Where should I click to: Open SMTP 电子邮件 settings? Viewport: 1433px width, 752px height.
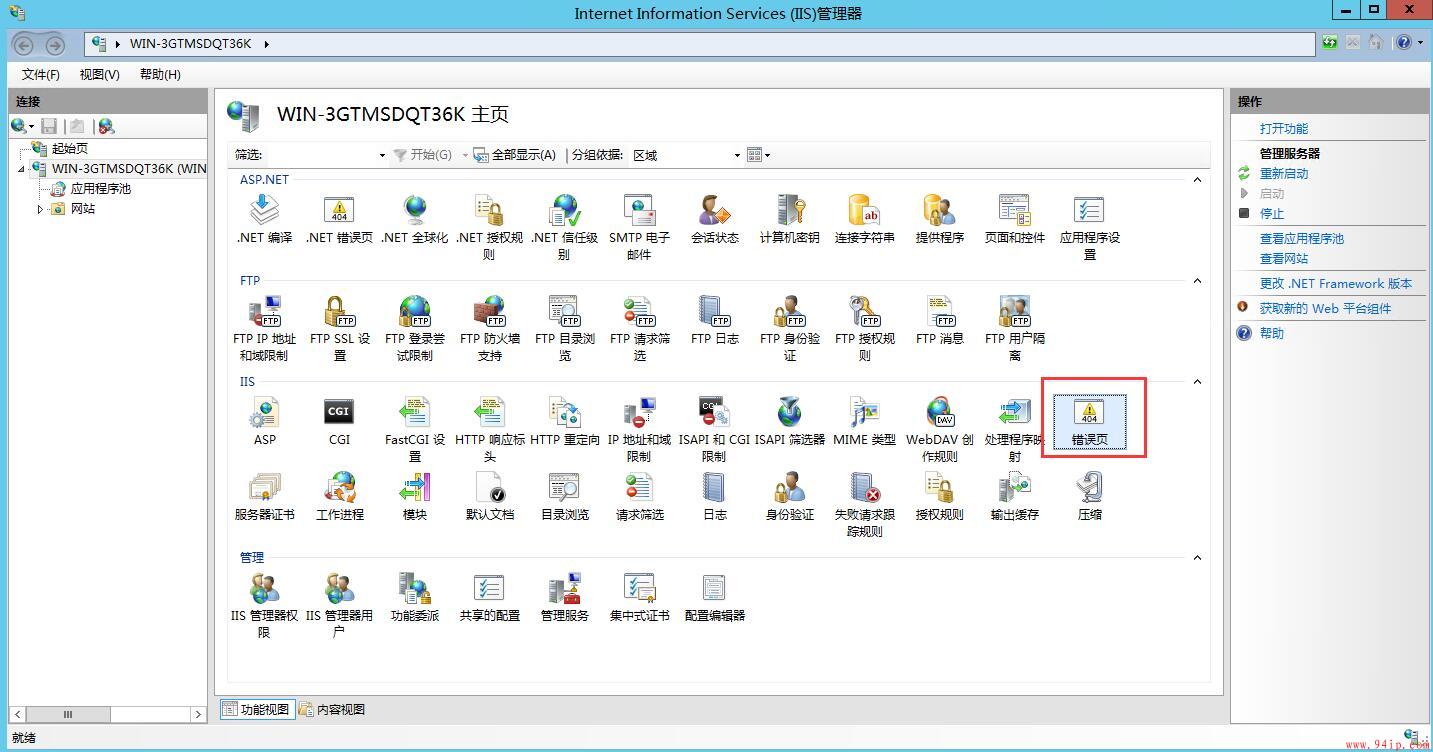coord(639,227)
